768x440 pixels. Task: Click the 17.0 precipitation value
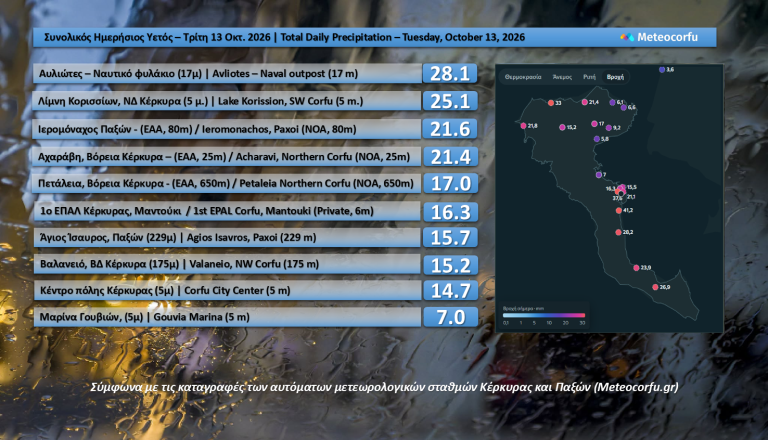click(x=451, y=183)
